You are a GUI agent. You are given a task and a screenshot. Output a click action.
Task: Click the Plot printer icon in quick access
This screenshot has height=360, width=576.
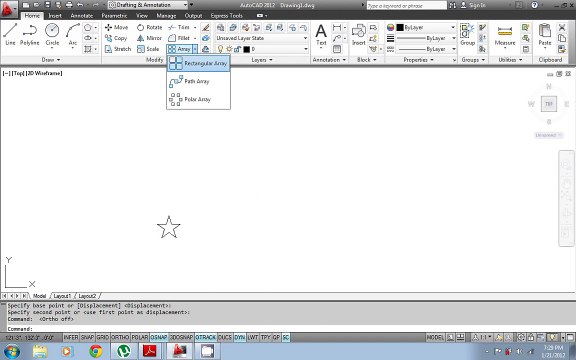point(69,5)
